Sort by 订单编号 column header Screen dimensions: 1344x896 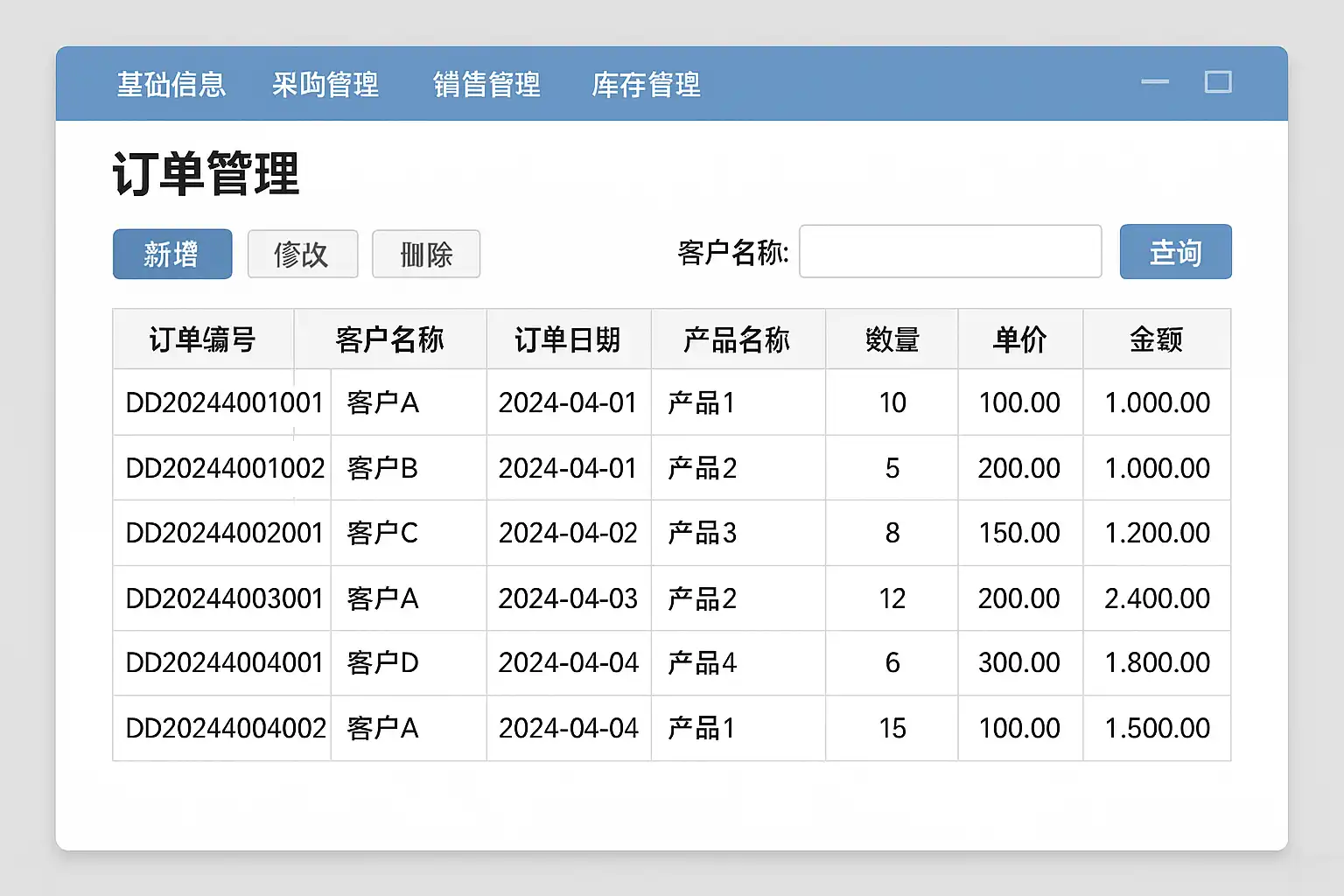click(203, 339)
